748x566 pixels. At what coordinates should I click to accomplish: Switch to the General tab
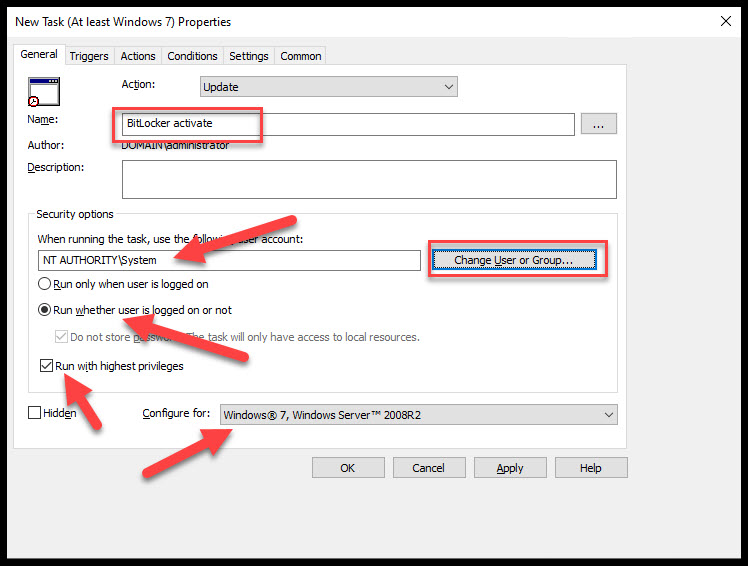[39, 54]
